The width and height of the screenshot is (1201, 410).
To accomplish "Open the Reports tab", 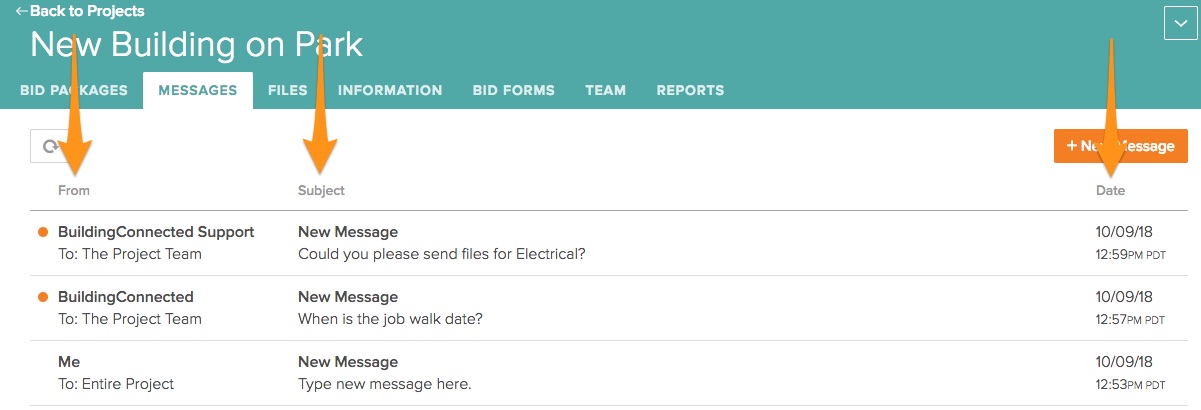I will tap(690, 90).
